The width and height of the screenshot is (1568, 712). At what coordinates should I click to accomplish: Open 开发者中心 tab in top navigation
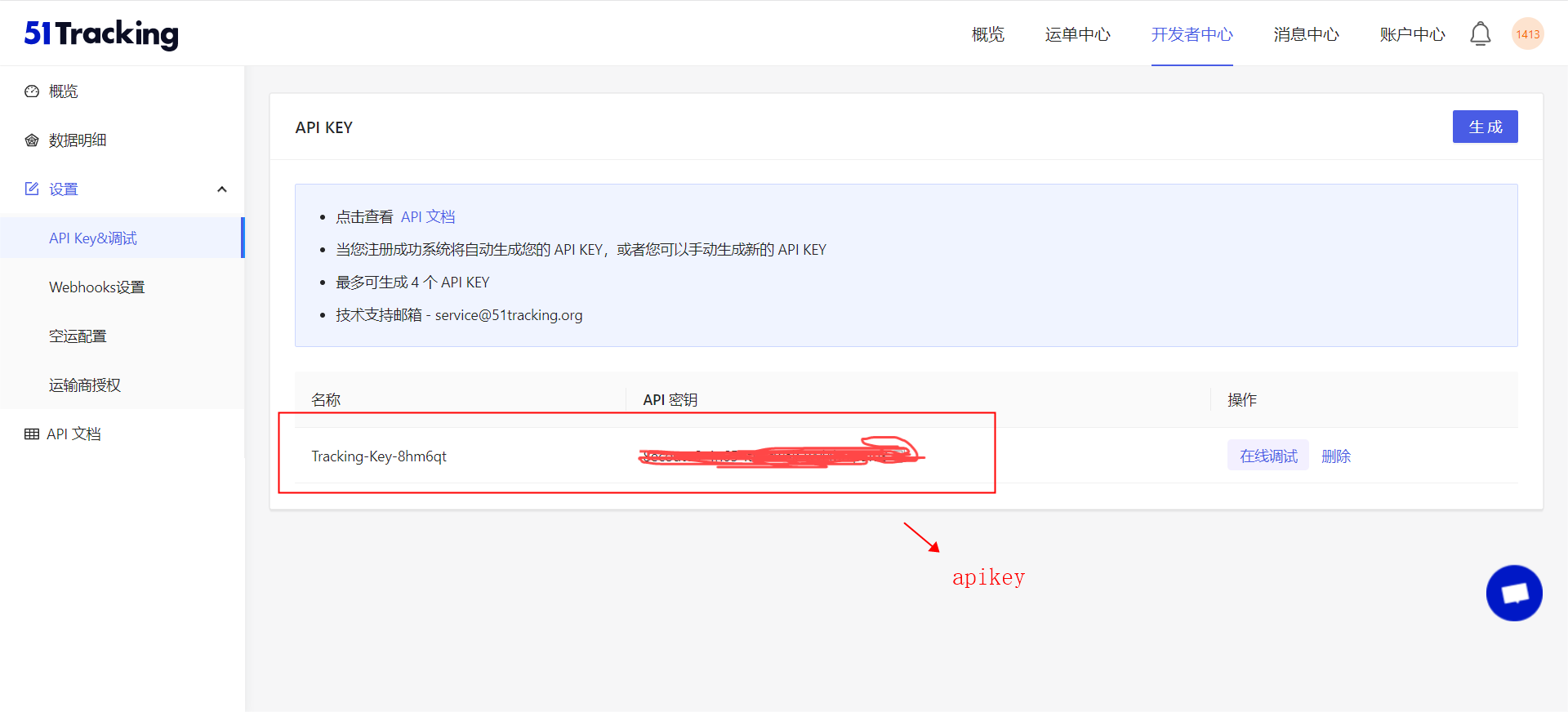(1192, 34)
